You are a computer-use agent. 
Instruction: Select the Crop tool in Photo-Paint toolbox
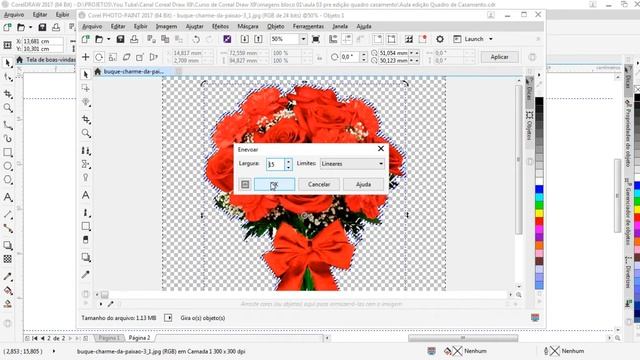[x=86, y=119]
